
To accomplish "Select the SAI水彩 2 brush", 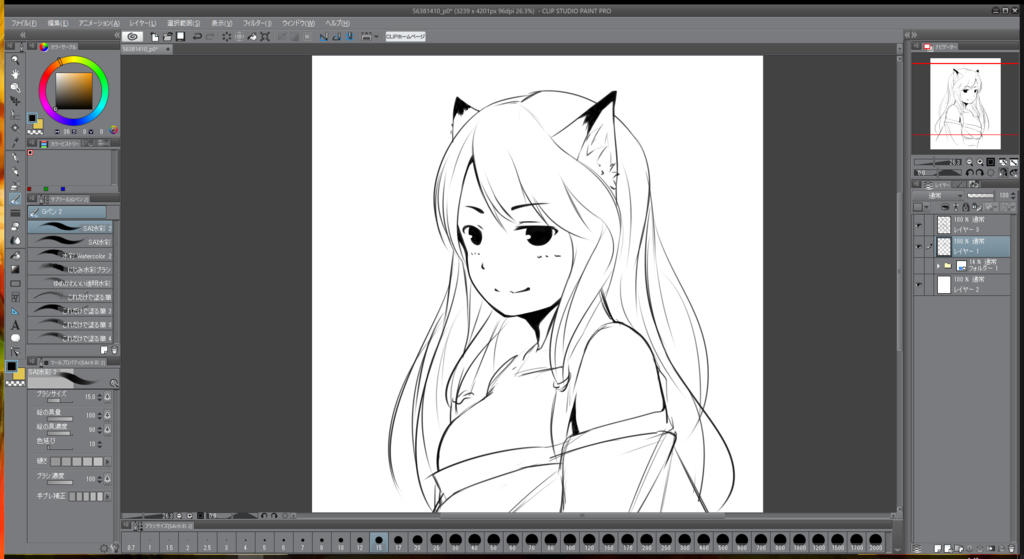I will (70, 228).
